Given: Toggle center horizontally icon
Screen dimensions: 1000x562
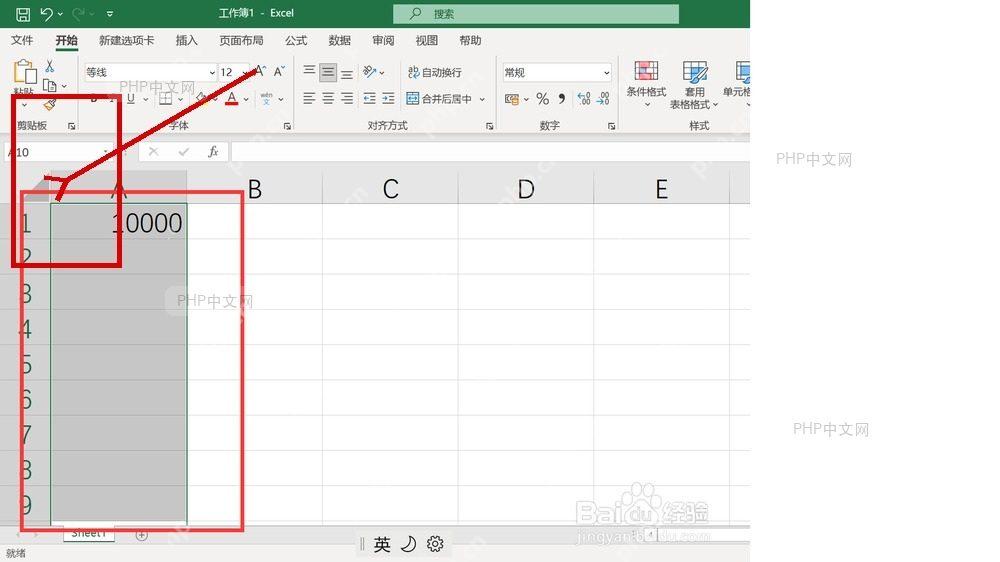Looking at the screenshot, I should pos(328,98).
